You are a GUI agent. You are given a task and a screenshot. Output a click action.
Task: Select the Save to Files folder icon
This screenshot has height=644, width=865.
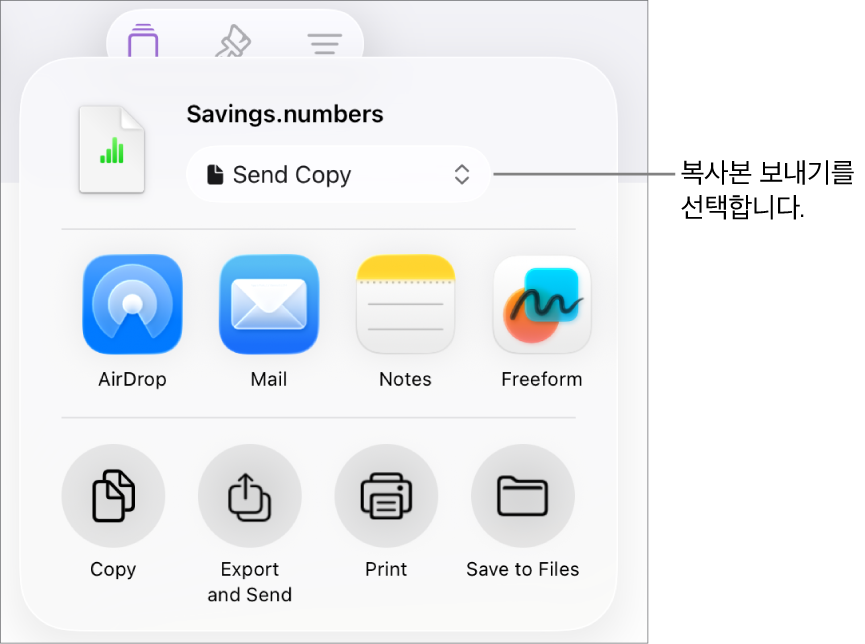click(523, 496)
